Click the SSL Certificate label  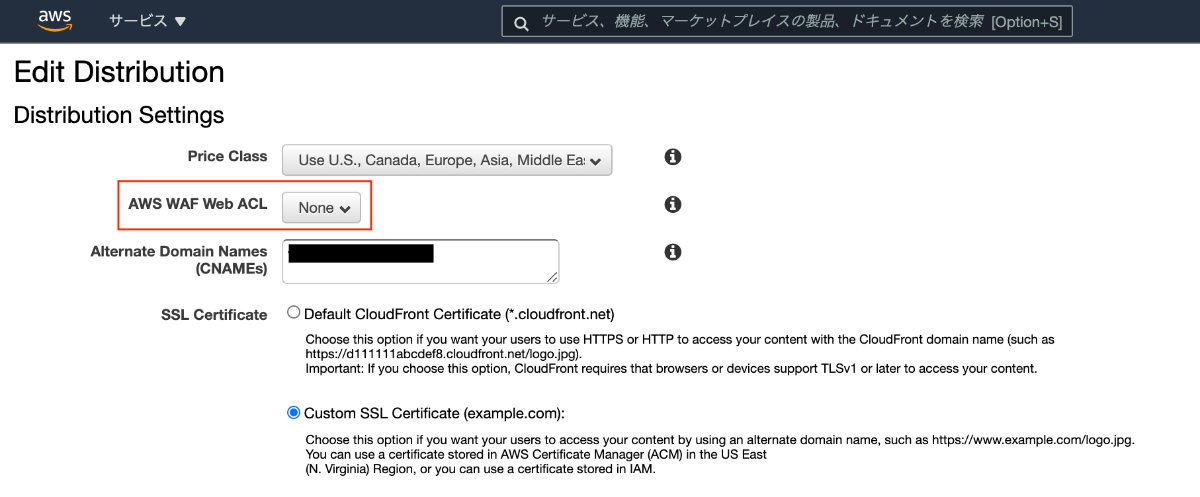214,315
